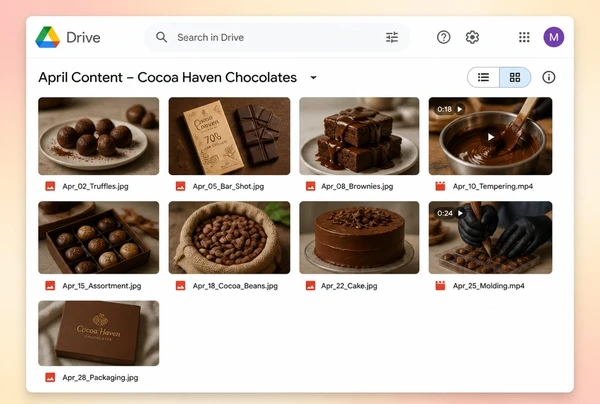Open the truffles photo thumbnail
This screenshot has width=600, height=404.
tap(99, 136)
